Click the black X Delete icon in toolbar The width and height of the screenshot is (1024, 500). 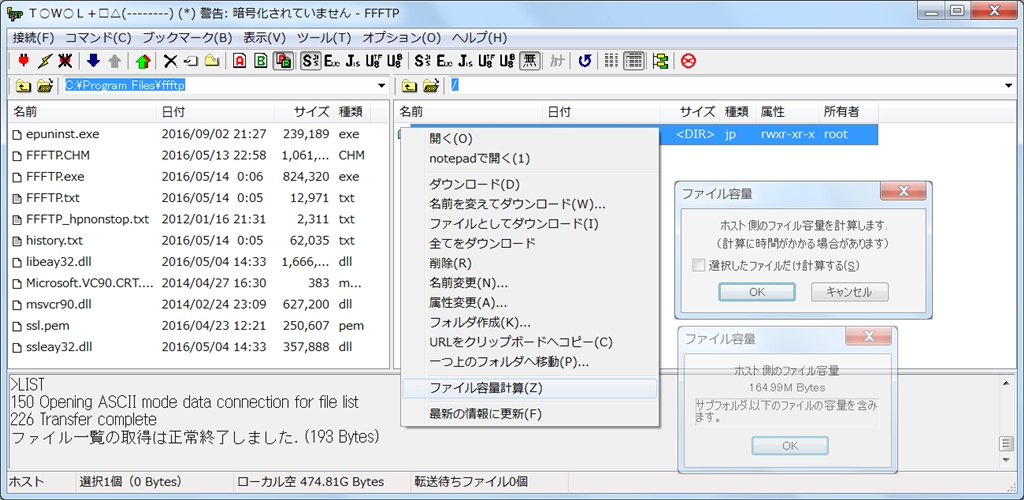170,61
